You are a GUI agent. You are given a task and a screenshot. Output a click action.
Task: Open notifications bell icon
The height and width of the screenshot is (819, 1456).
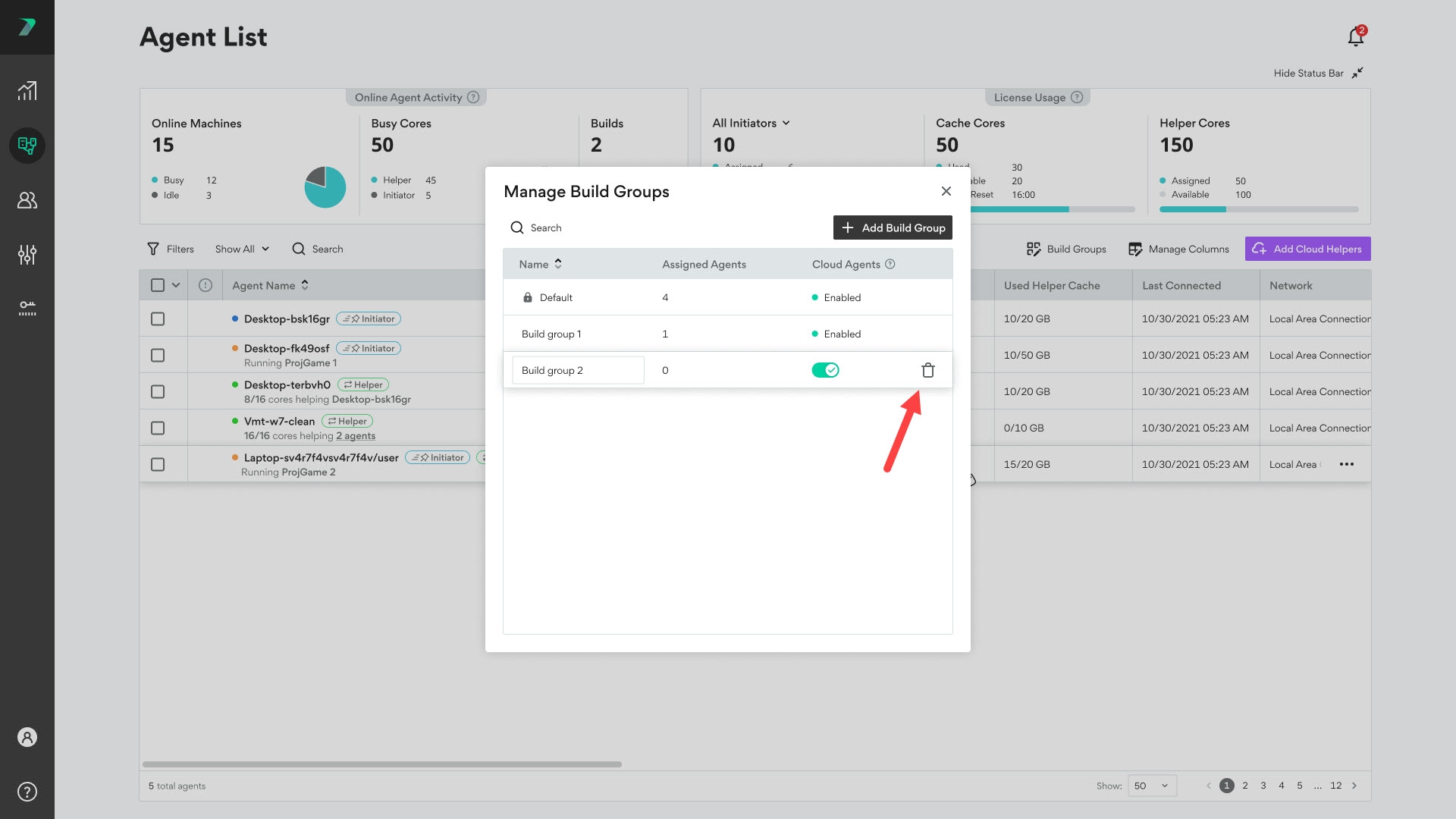(x=1356, y=36)
